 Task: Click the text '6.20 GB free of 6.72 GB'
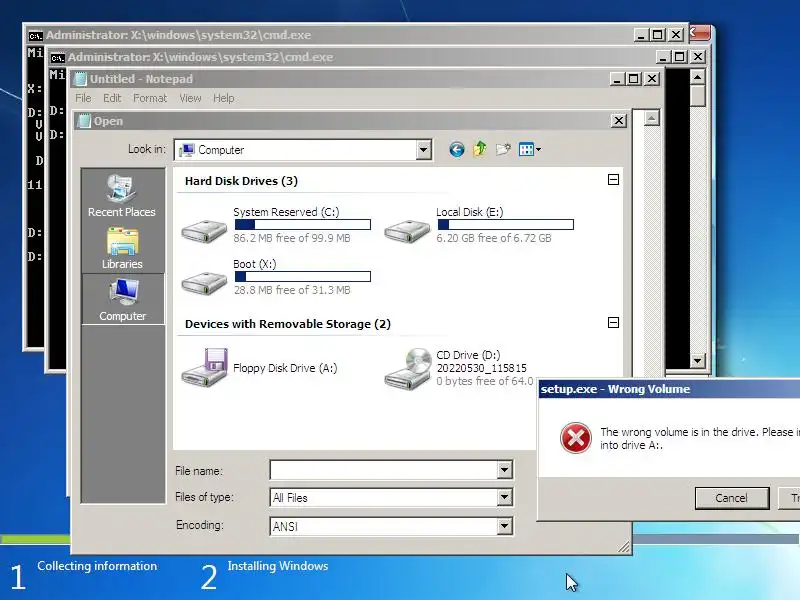[494, 238]
